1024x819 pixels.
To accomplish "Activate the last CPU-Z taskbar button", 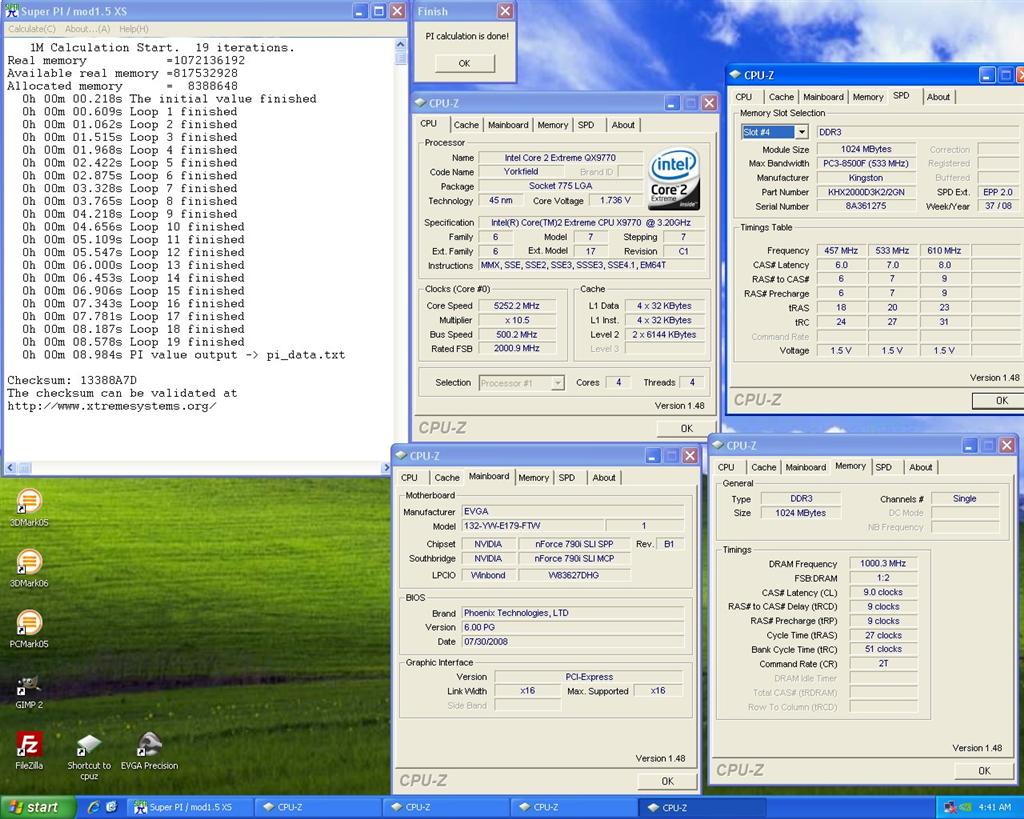I will click(700, 807).
